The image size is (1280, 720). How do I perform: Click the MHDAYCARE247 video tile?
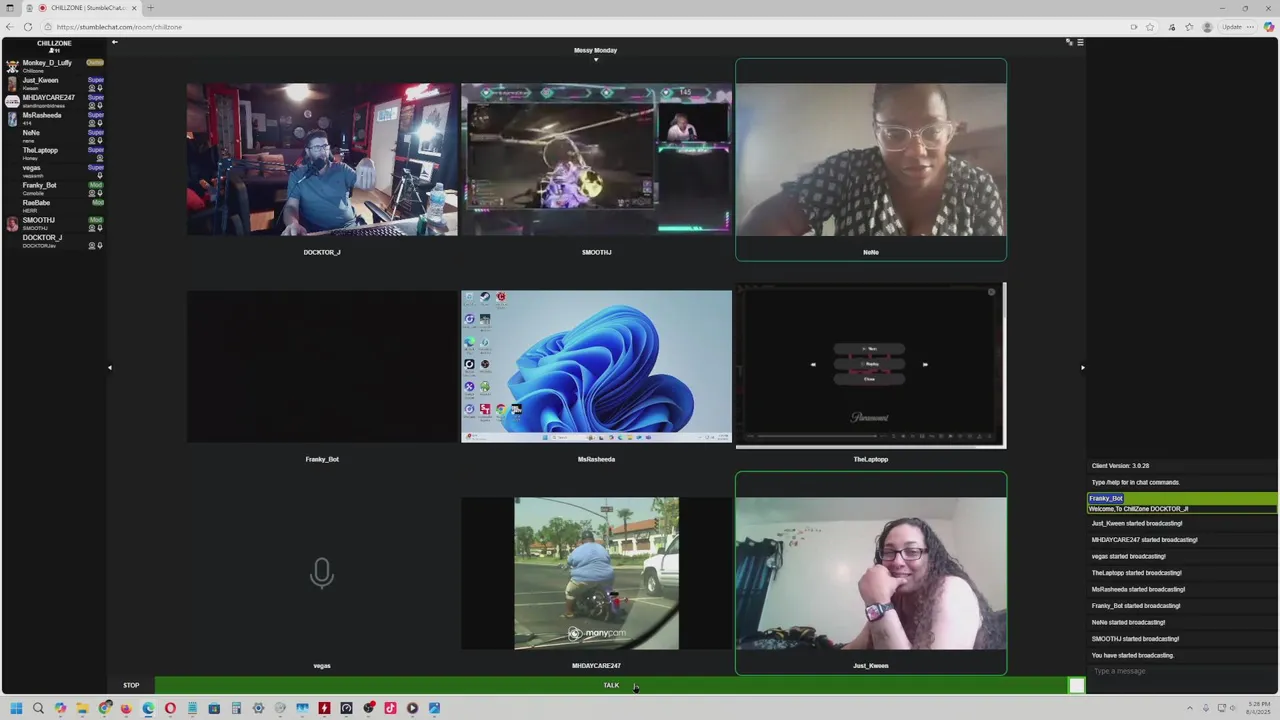coord(596,573)
